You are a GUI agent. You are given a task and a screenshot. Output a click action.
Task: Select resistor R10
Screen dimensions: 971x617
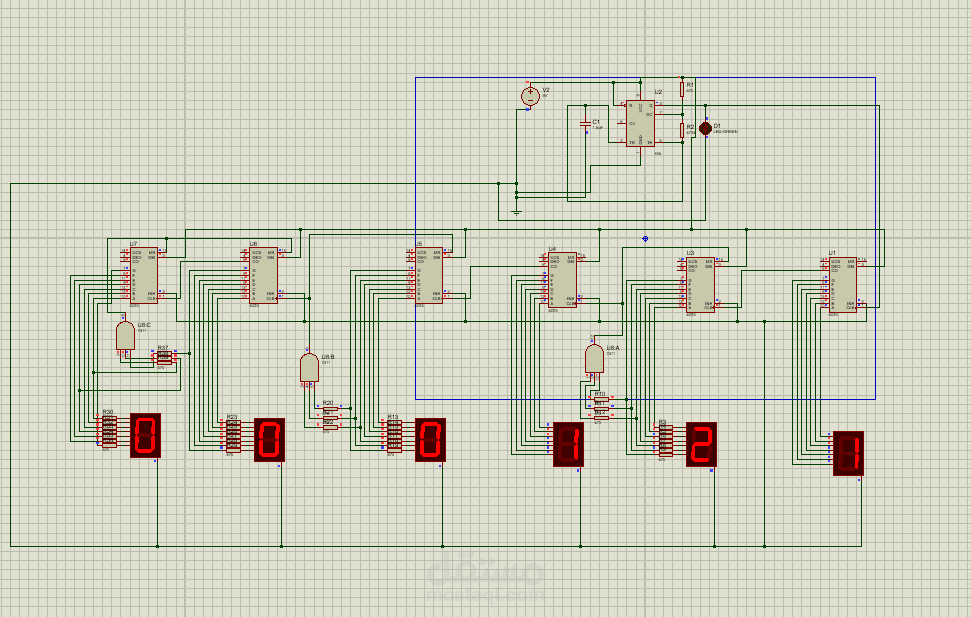pyautogui.click(x=601, y=400)
